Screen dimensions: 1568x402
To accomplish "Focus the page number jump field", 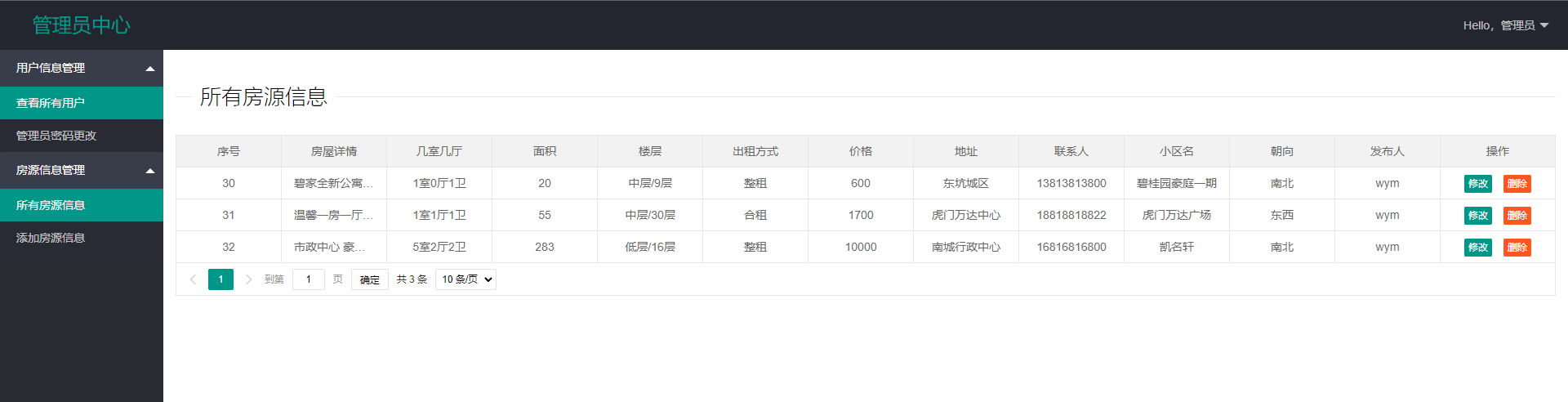I will 309,279.
